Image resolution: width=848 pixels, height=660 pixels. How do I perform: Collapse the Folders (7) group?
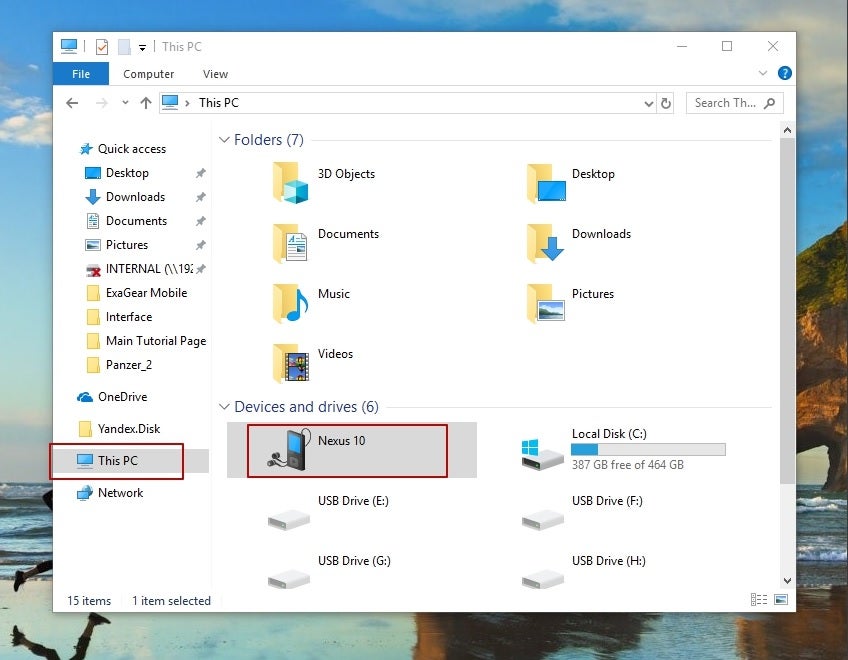coord(224,140)
